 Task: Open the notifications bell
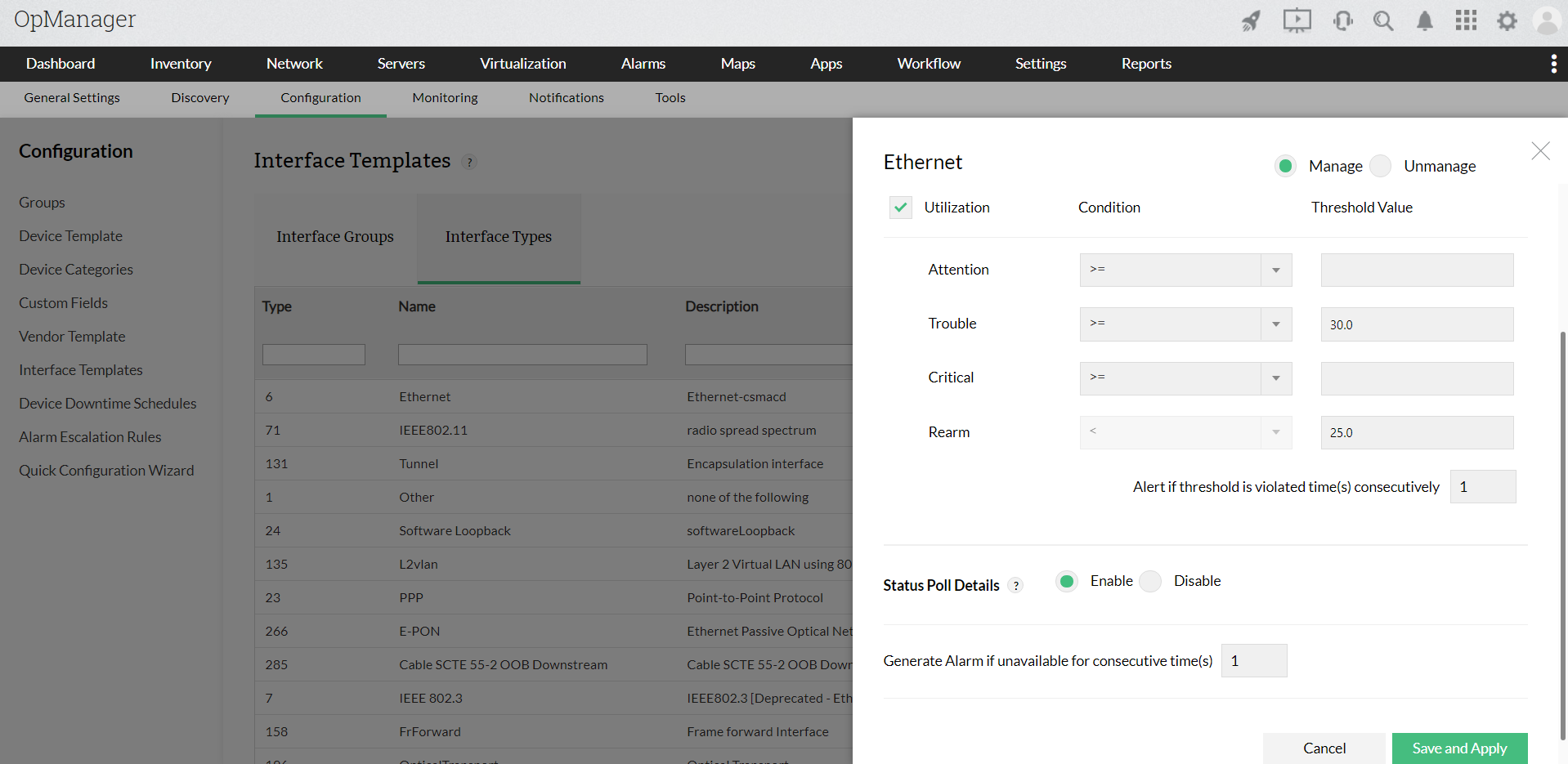coord(1425,20)
